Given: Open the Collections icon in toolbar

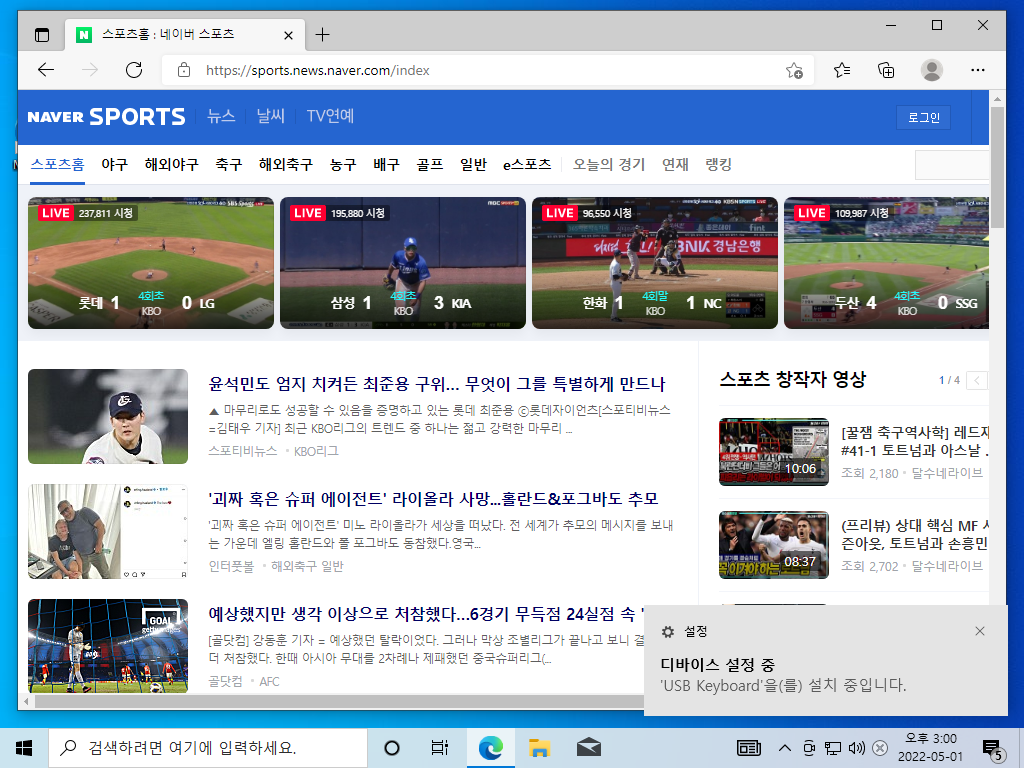Looking at the screenshot, I should [886, 70].
